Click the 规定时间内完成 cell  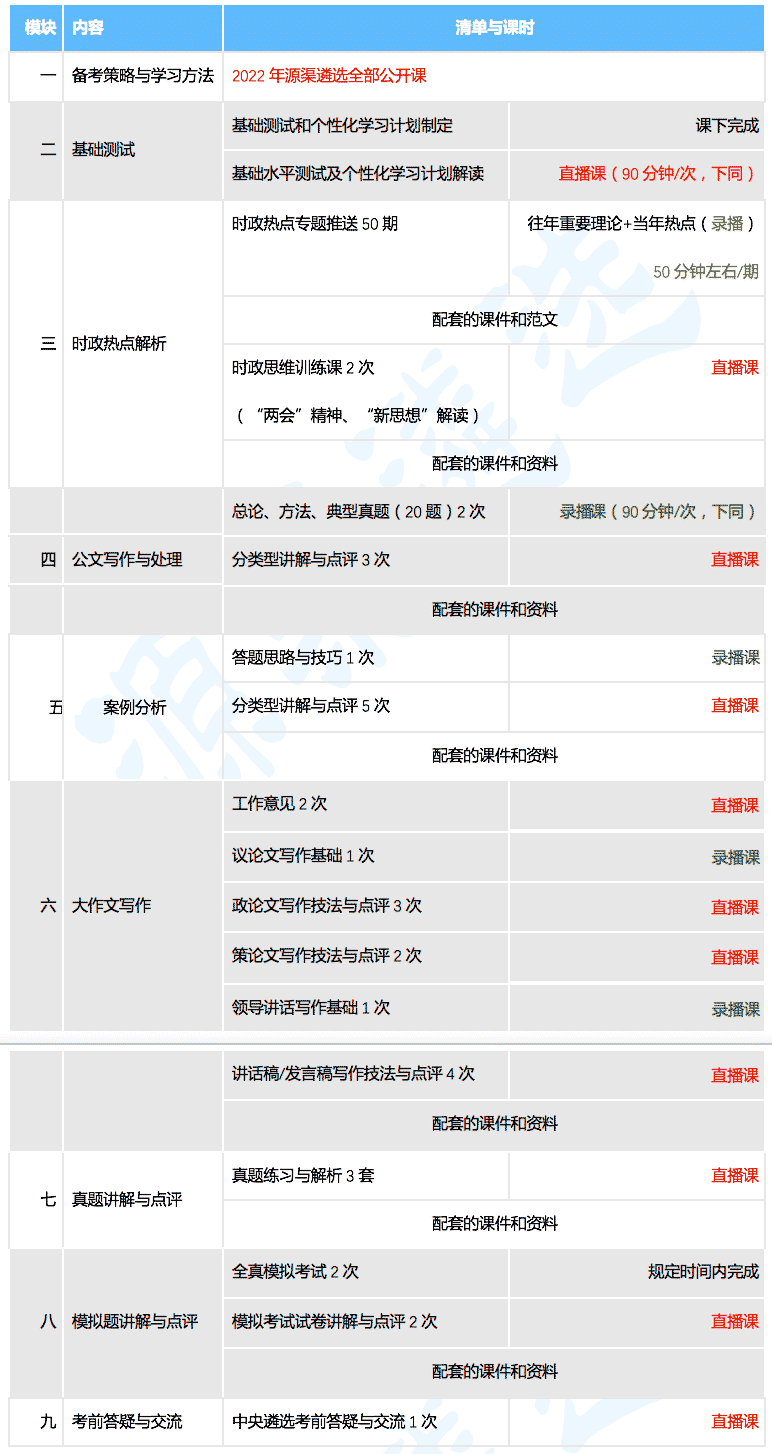point(637,1272)
